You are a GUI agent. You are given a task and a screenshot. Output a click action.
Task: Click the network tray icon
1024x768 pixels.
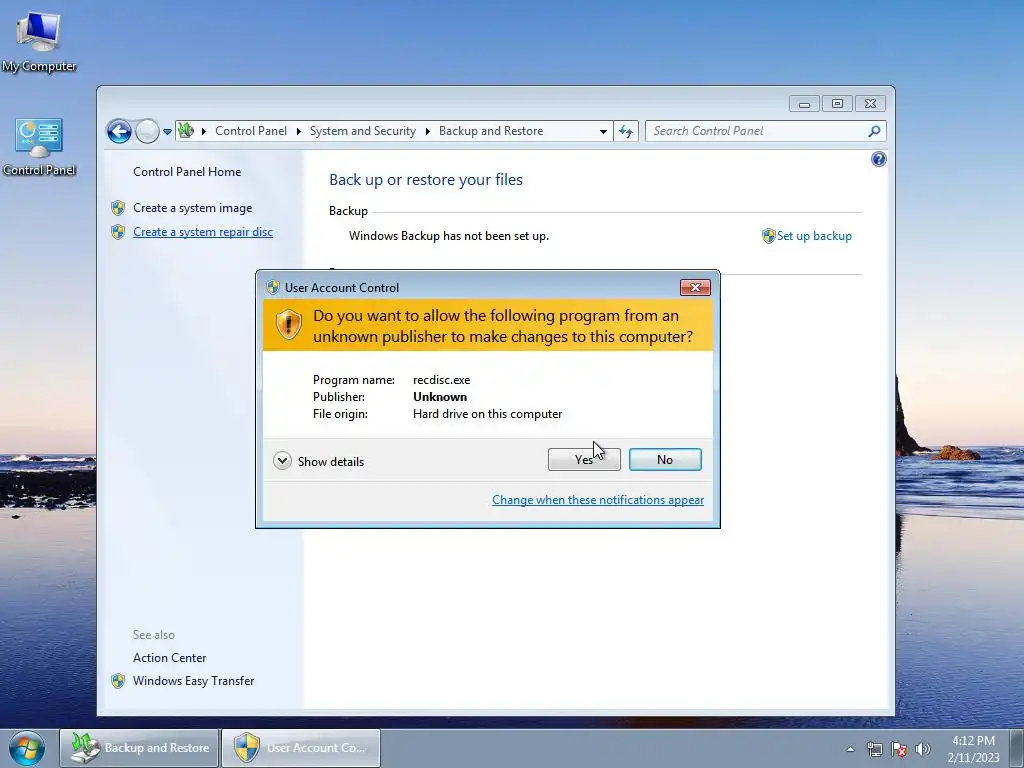click(874, 749)
